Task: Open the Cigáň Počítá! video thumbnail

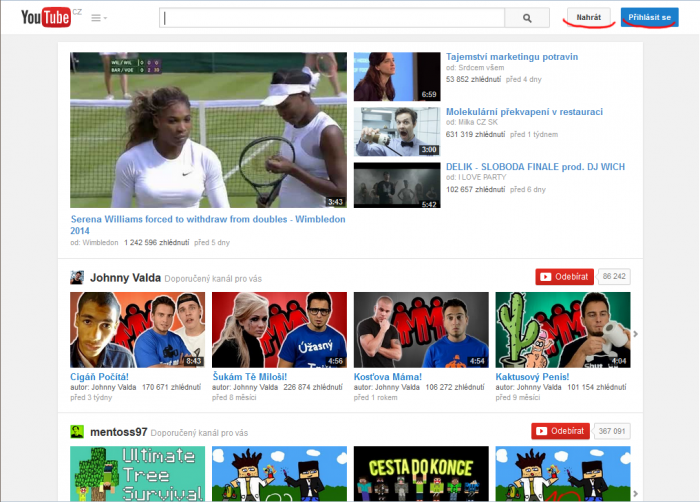Action: click(137, 330)
